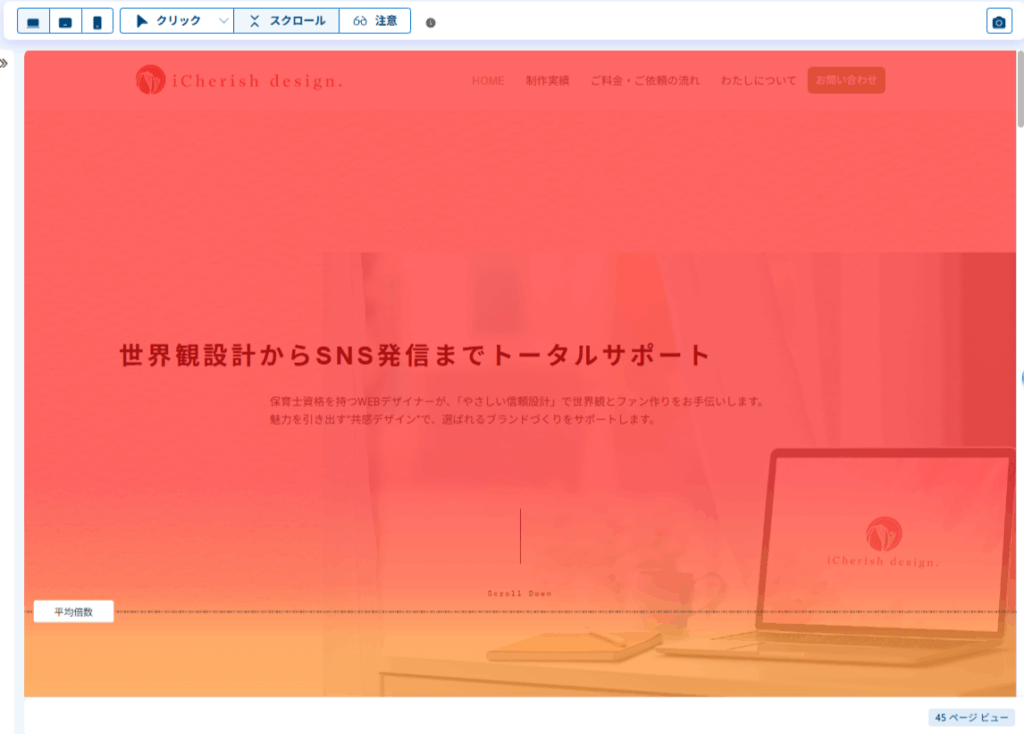The image size is (1024, 734).
Task: Click the vertical scrollbar thumb on the right
Action: [x=1020, y=89]
